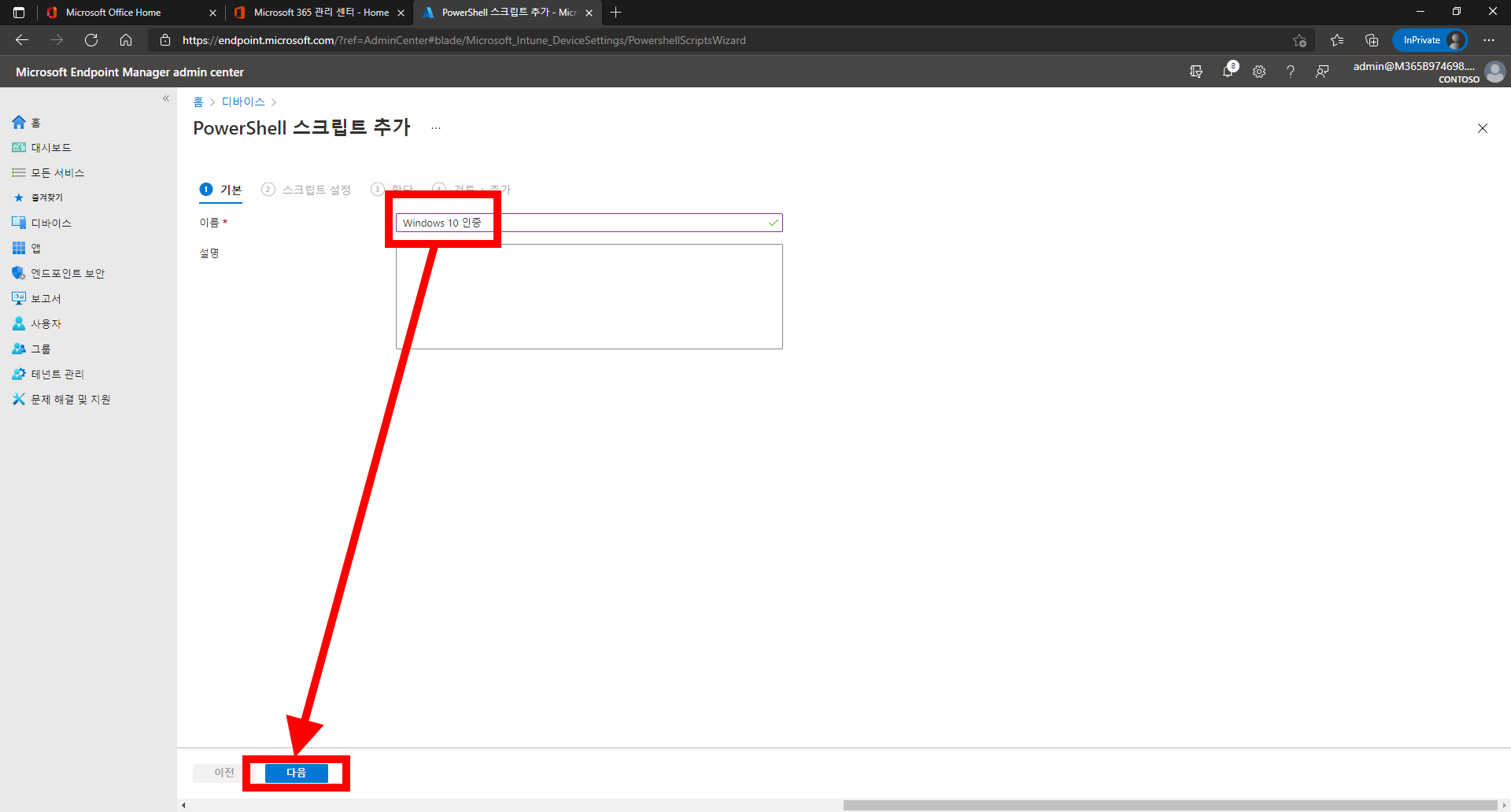Open the help question mark icon
Screen dimensions: 1511x812
(1291, 72)
